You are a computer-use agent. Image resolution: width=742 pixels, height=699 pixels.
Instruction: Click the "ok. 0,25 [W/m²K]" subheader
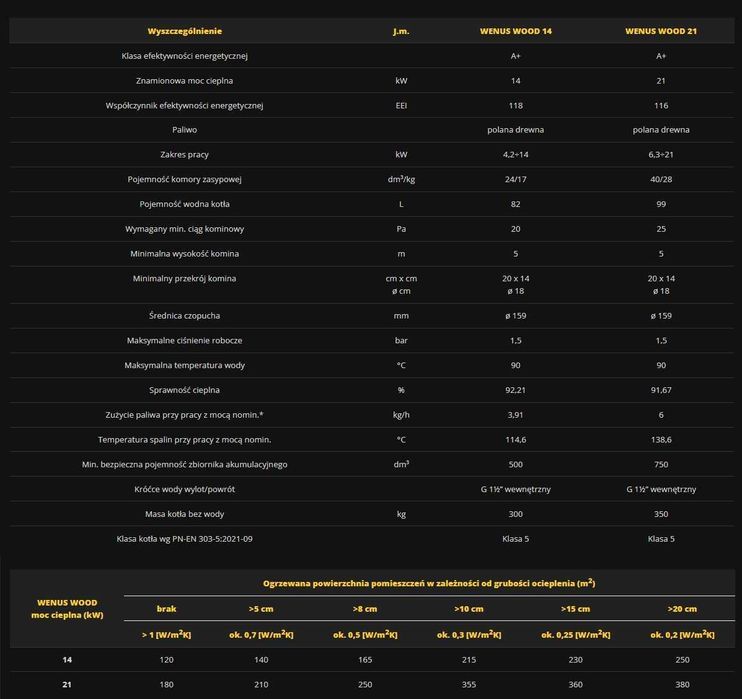(x=575, y=635)
